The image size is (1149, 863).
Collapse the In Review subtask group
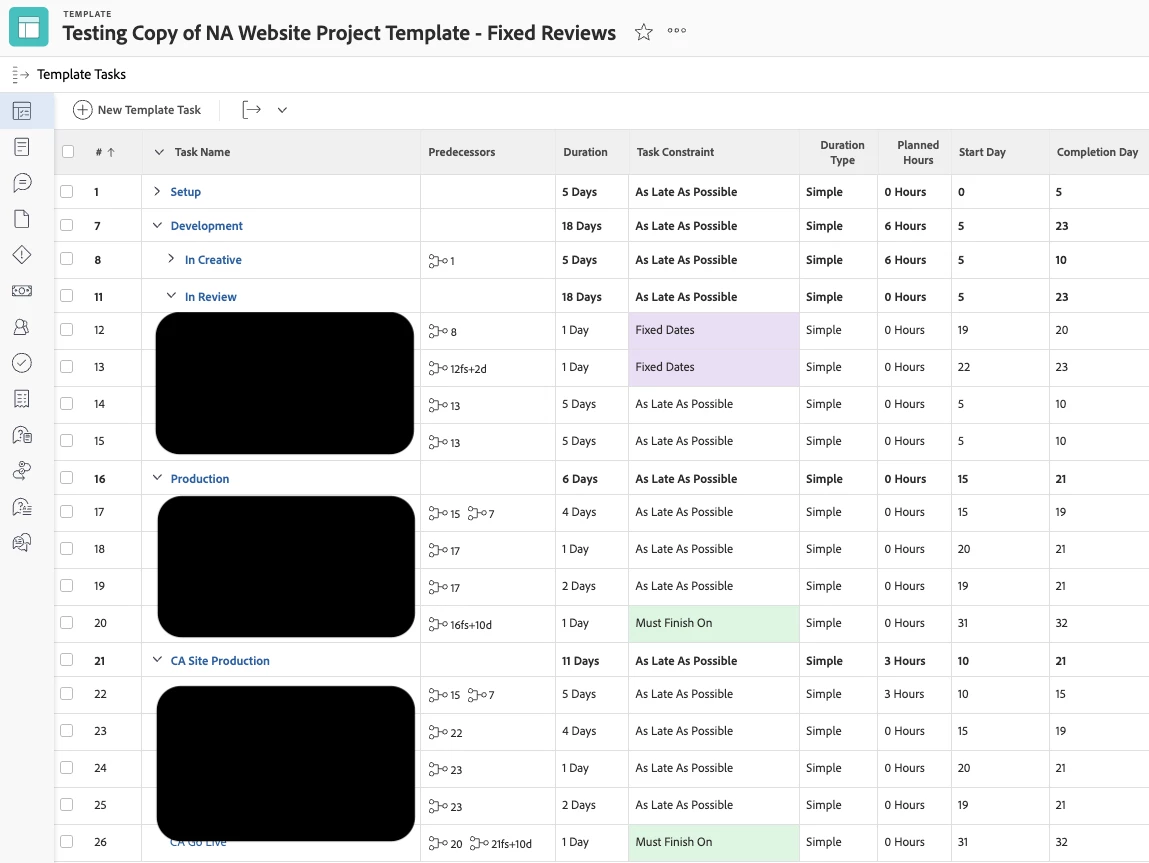[x=171, y=296]
